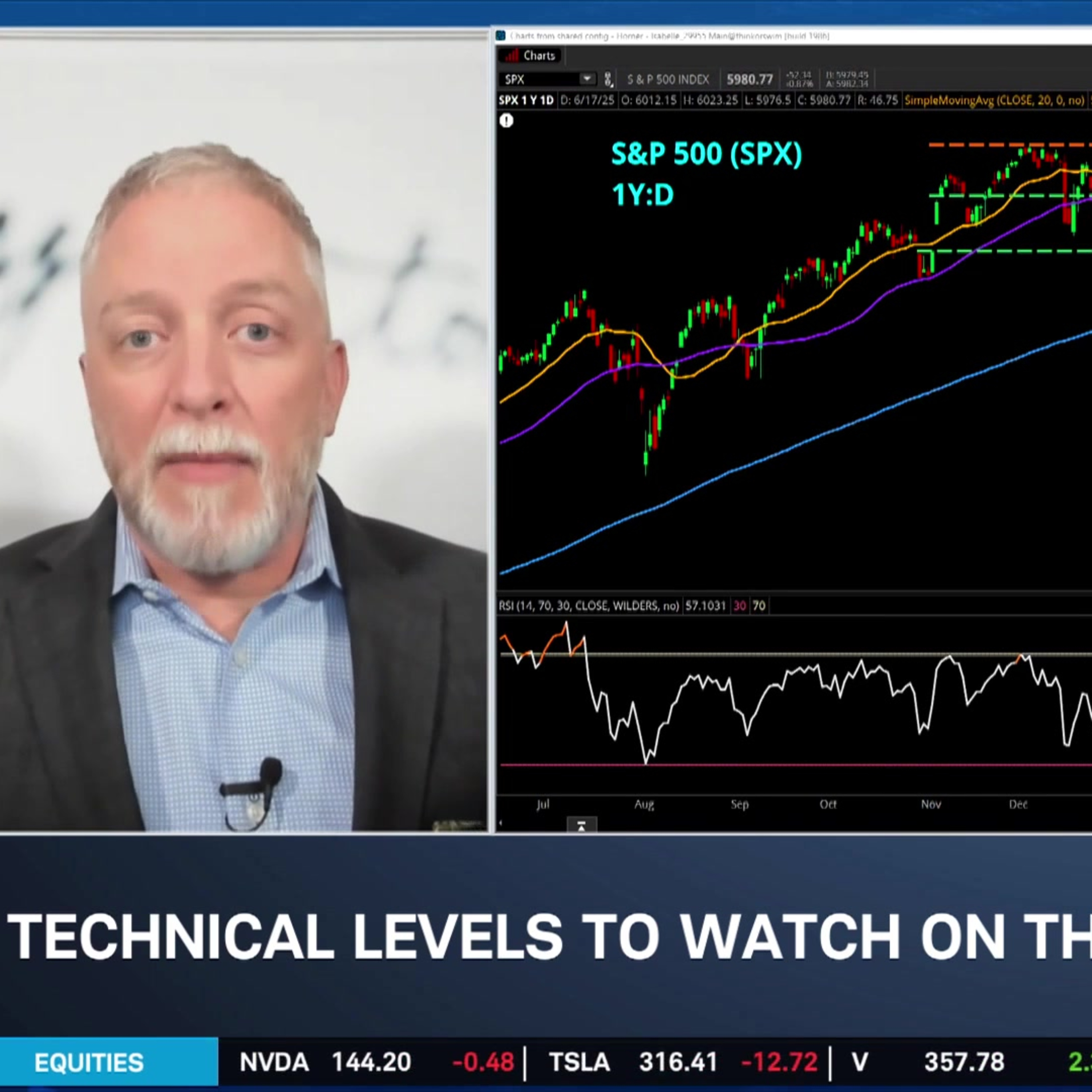Click the small scroll-left arrow under Jul

pos(500,823)
